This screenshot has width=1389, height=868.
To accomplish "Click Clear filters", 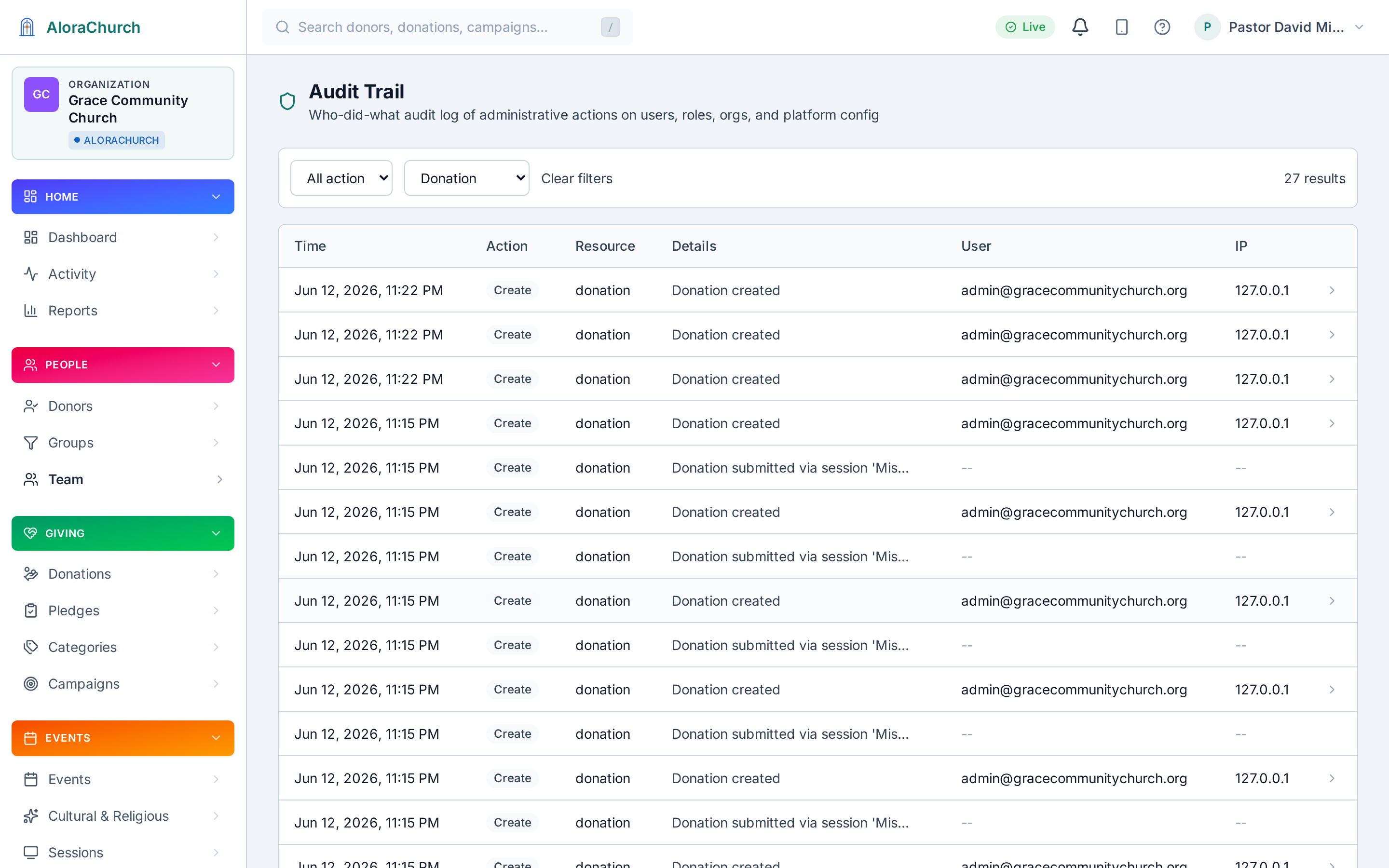I will tap(576, 178).
